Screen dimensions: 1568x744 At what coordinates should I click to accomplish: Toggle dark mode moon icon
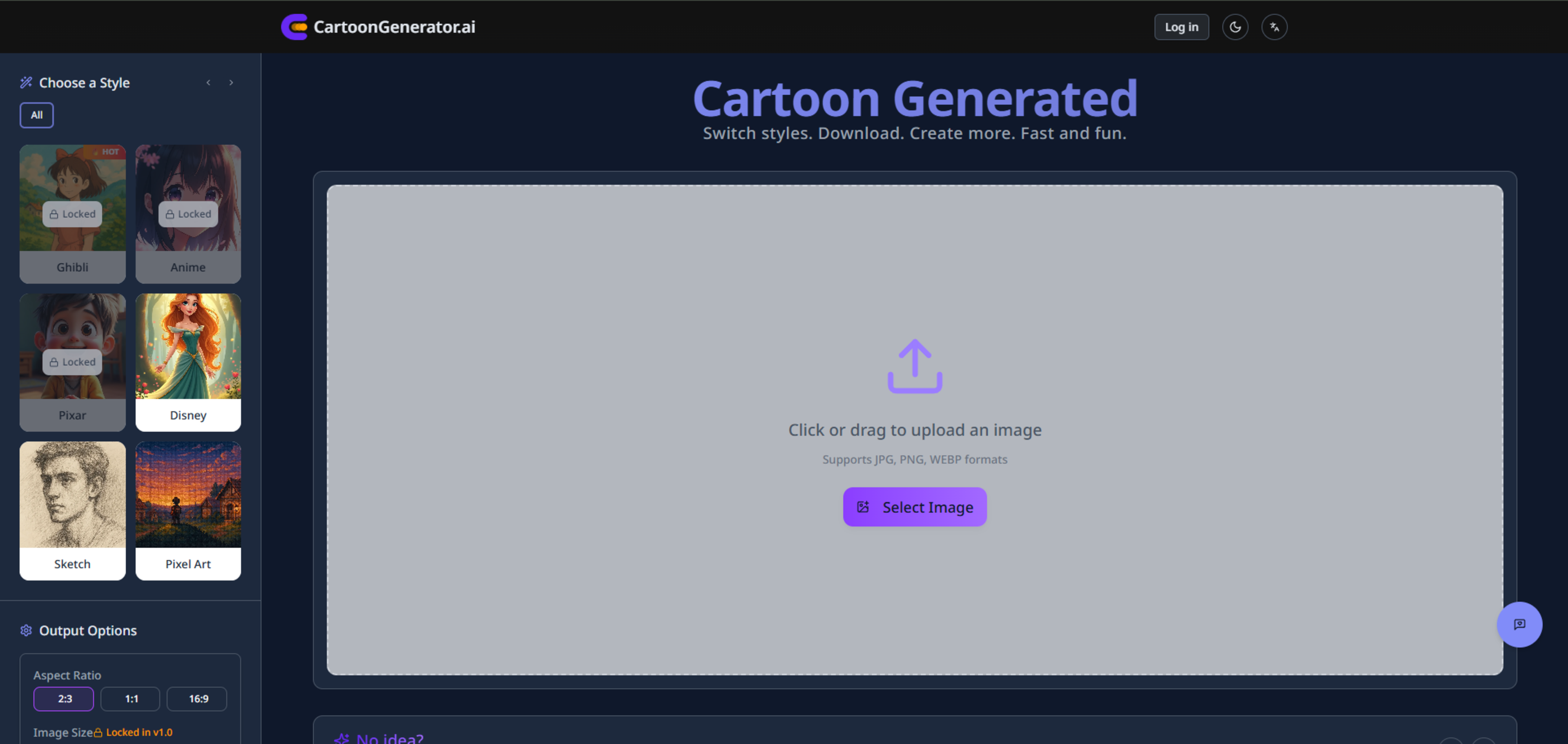pyautogui.click(x=1234, y=27)
